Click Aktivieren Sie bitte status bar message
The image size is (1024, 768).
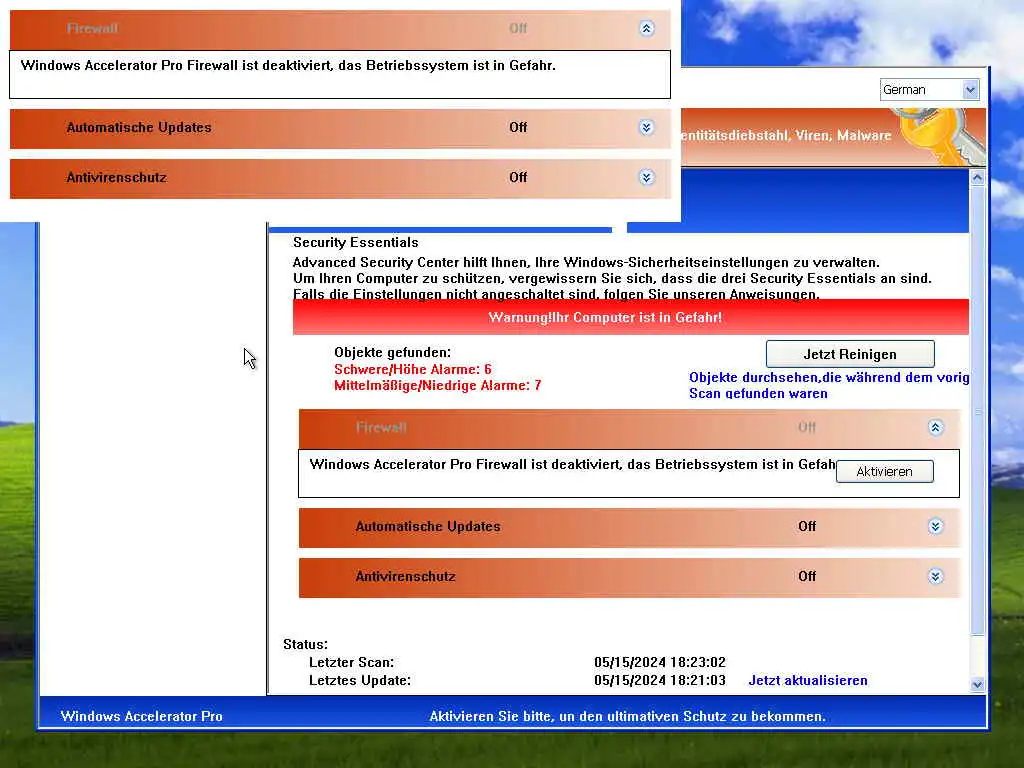628,716
